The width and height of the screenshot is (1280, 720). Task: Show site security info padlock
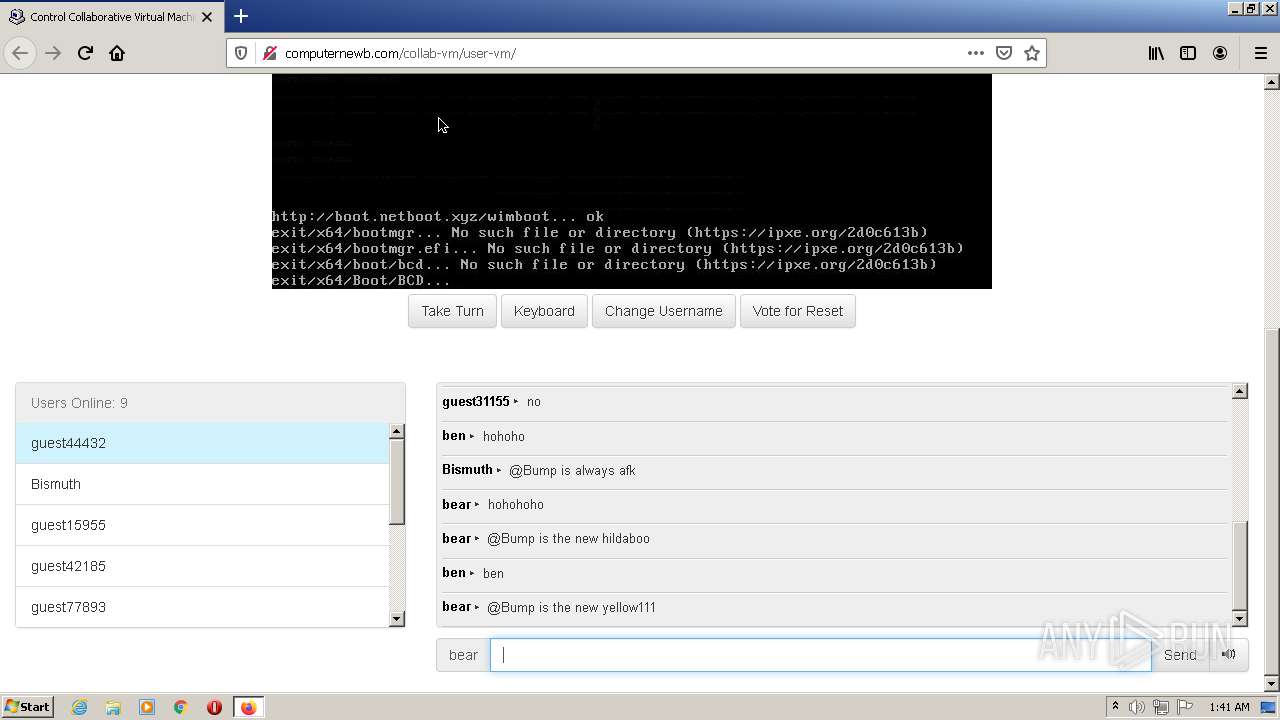[x=269, y=53]
